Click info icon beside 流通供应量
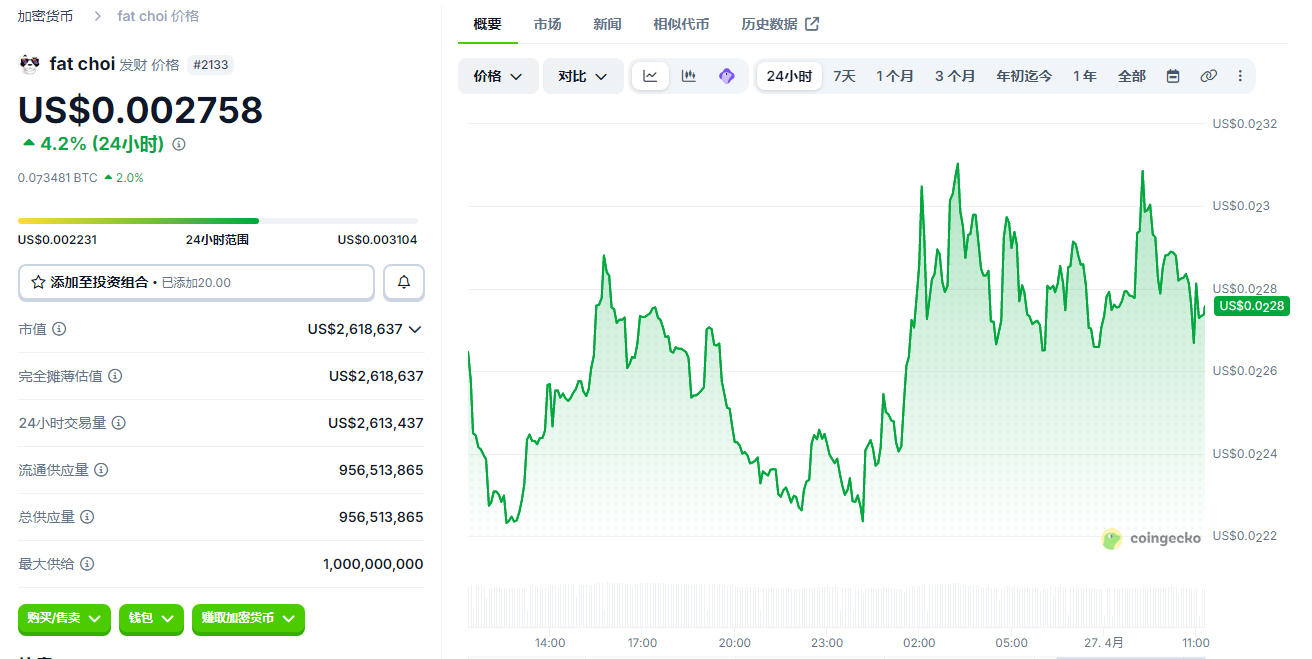 (101, 470)
